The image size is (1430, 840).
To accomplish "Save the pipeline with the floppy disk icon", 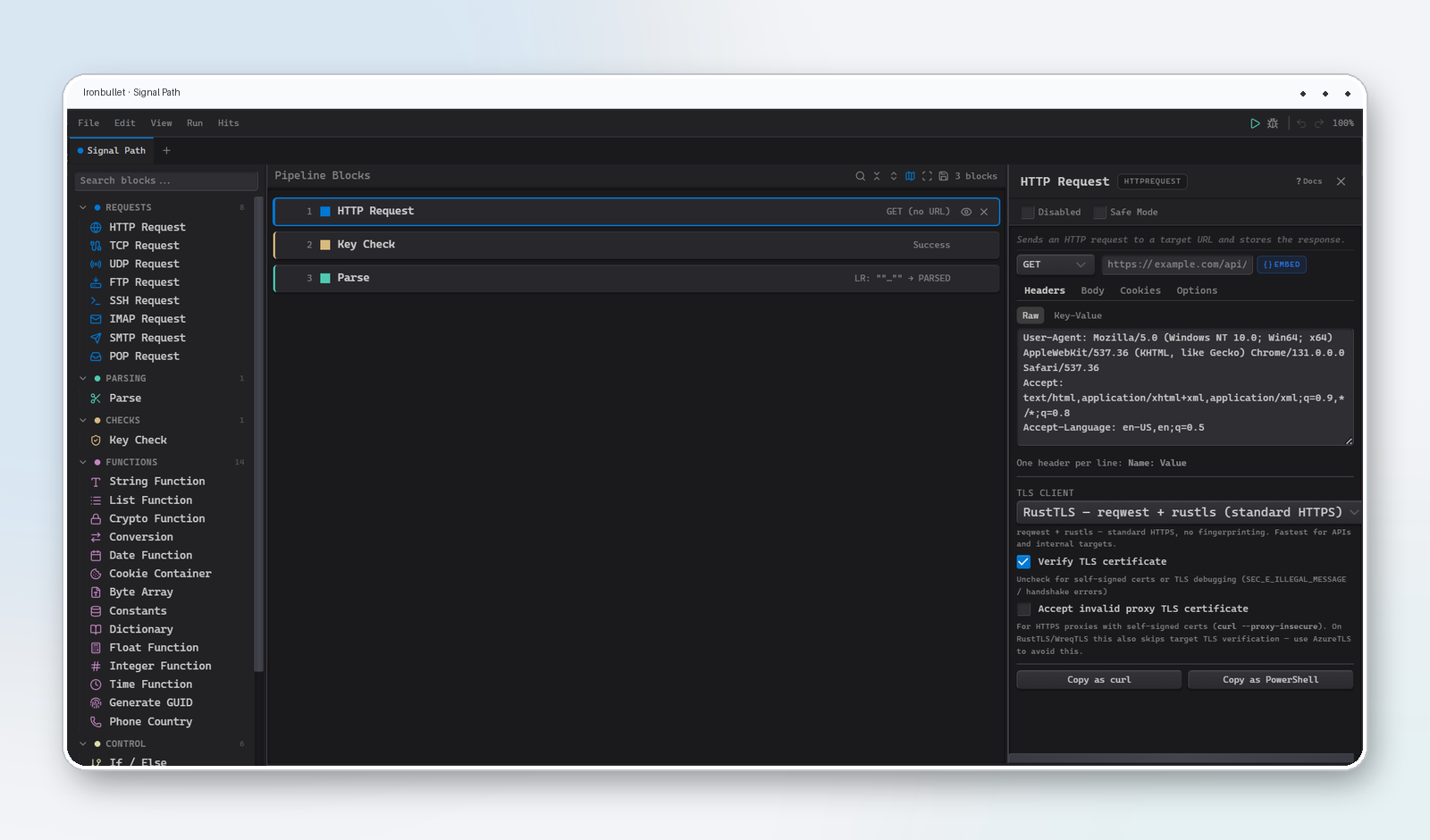I will (943, 176).
